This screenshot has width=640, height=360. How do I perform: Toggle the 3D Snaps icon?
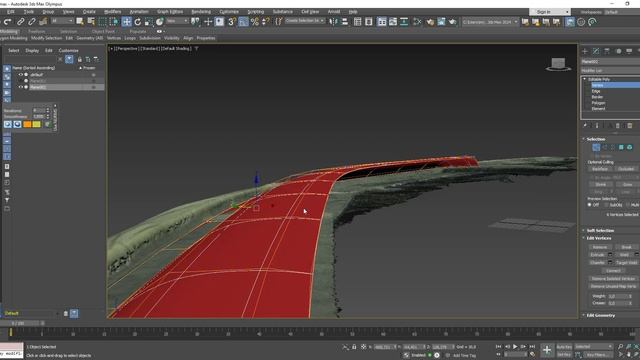[232, 22]
